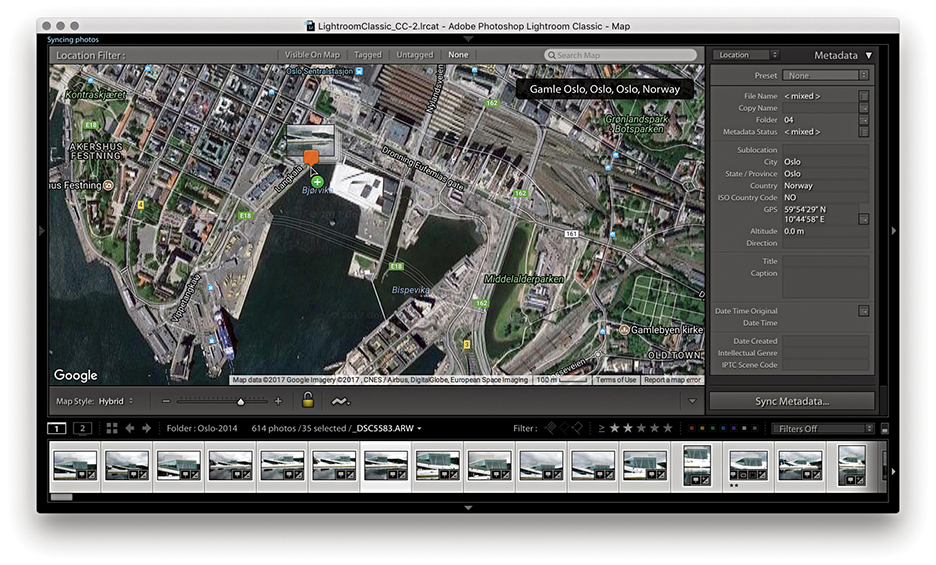Expand the Filters Off dropdown
This screenshot has height=565, width=936.
click(822, 428)
